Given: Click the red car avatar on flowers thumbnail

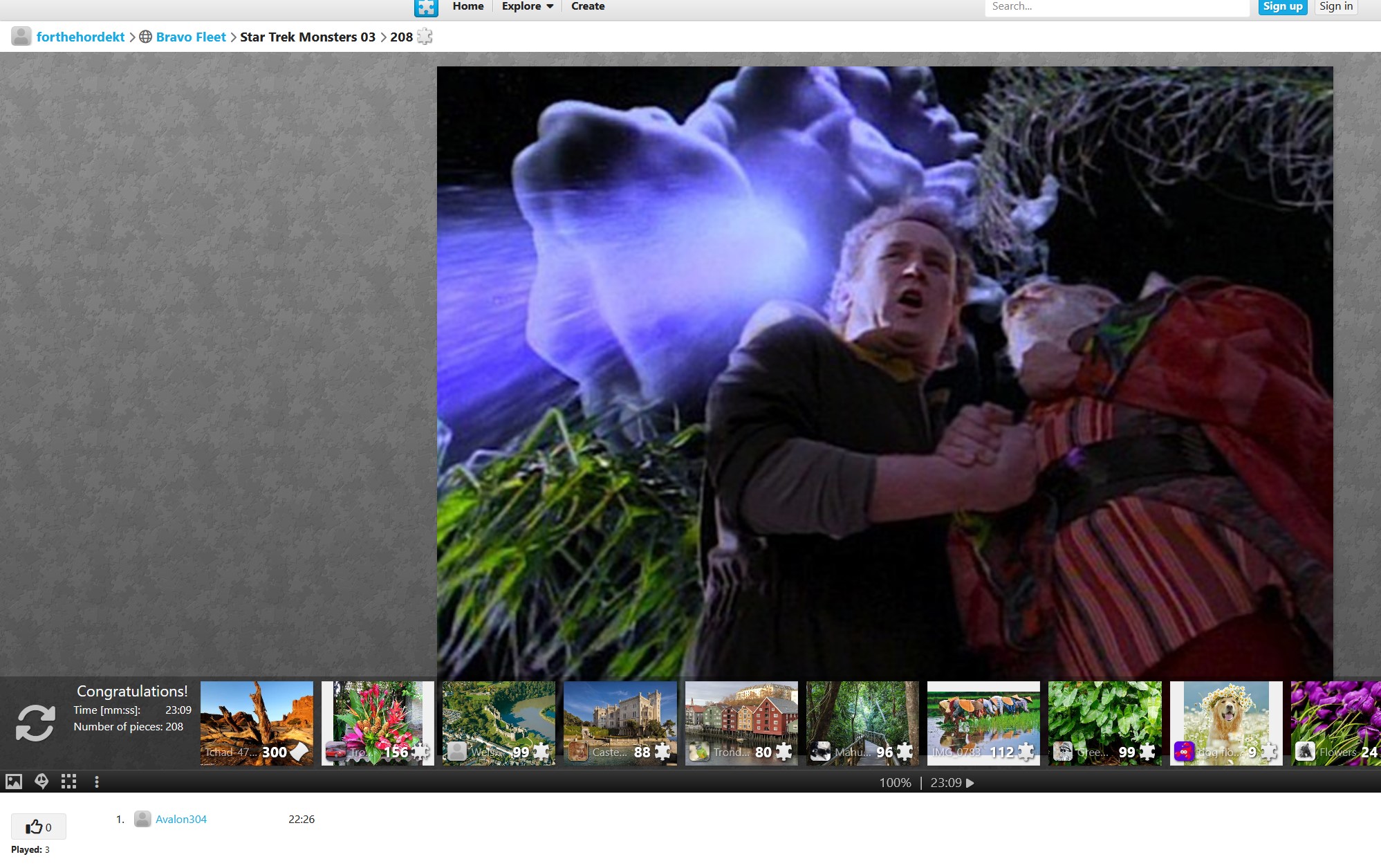Looking at the screenshot, I should [336, 752].
